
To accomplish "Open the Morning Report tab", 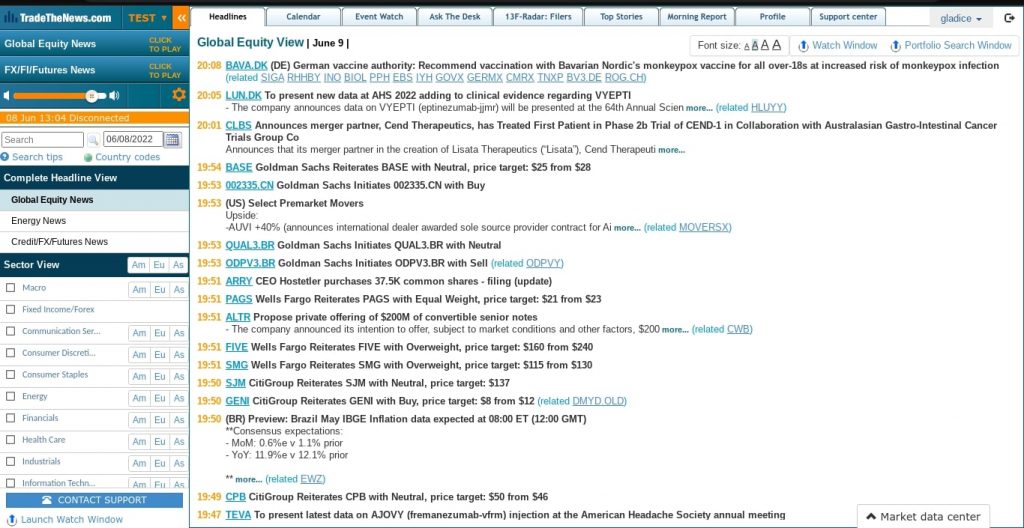I will coord(697,17).
